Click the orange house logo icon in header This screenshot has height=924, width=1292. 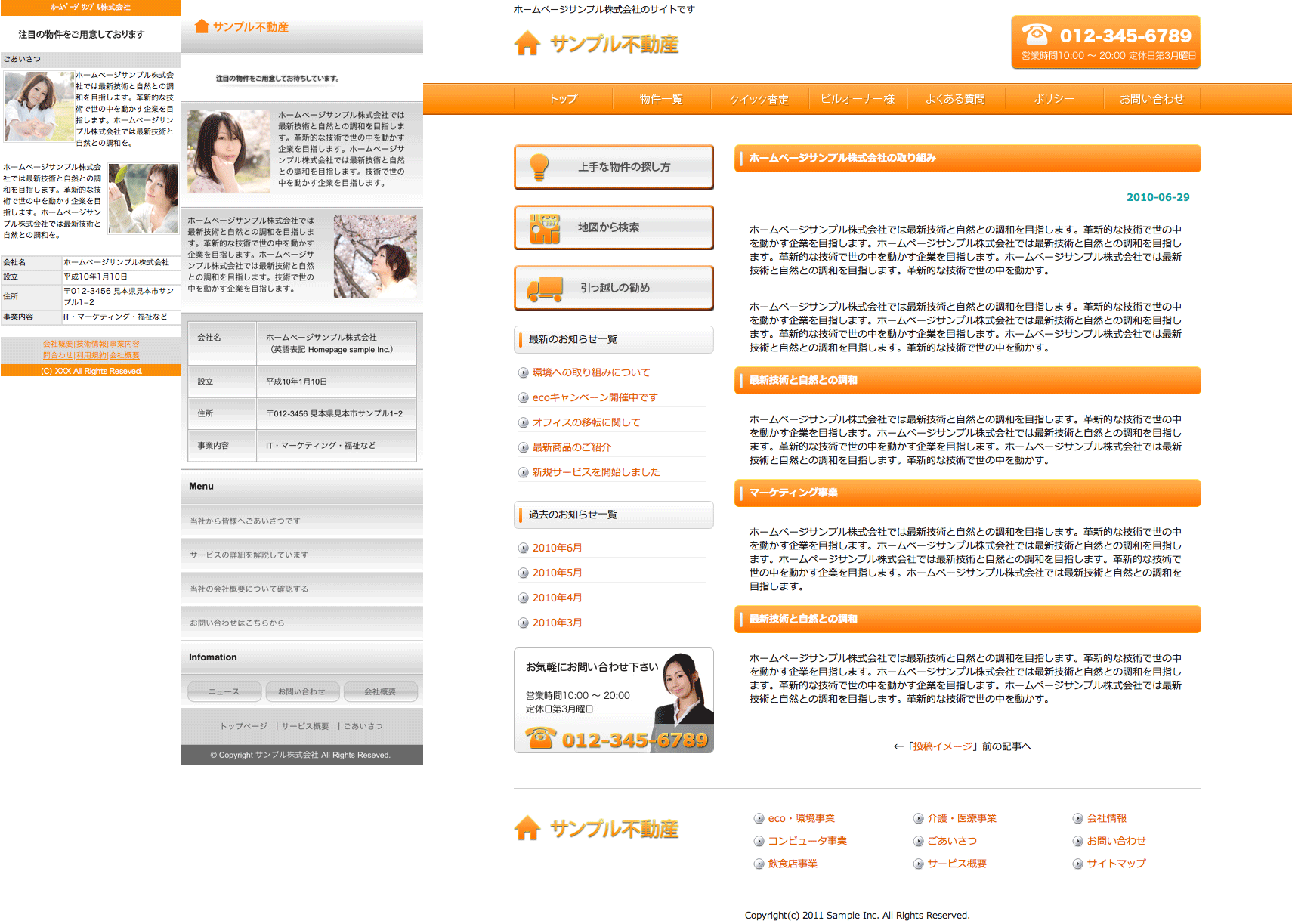527,43
